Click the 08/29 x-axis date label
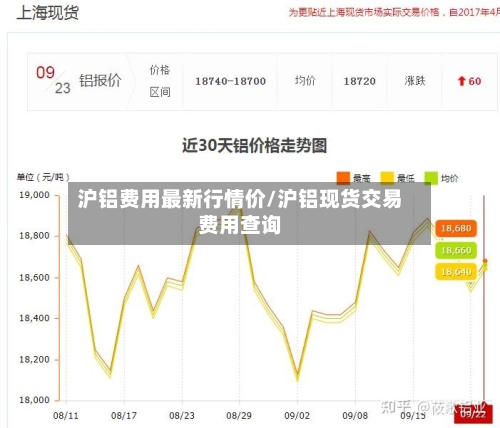Viewport: 500px width, 428px height. (239, 416)
